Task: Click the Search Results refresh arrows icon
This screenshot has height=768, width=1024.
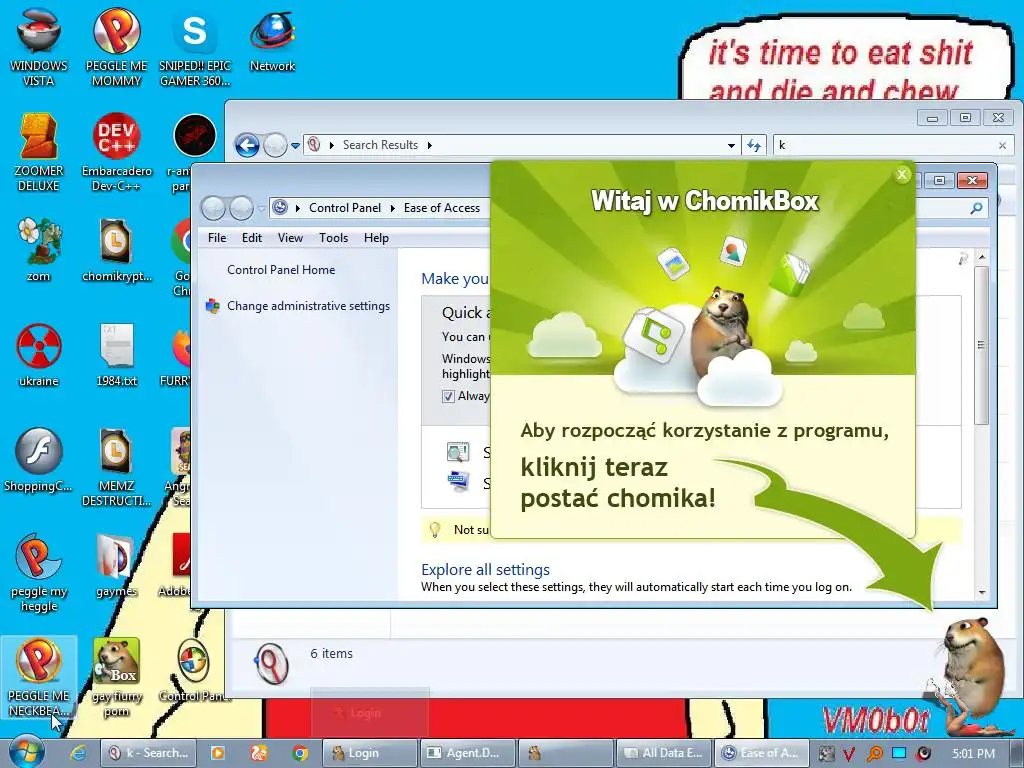Action: tap(754, 145)
